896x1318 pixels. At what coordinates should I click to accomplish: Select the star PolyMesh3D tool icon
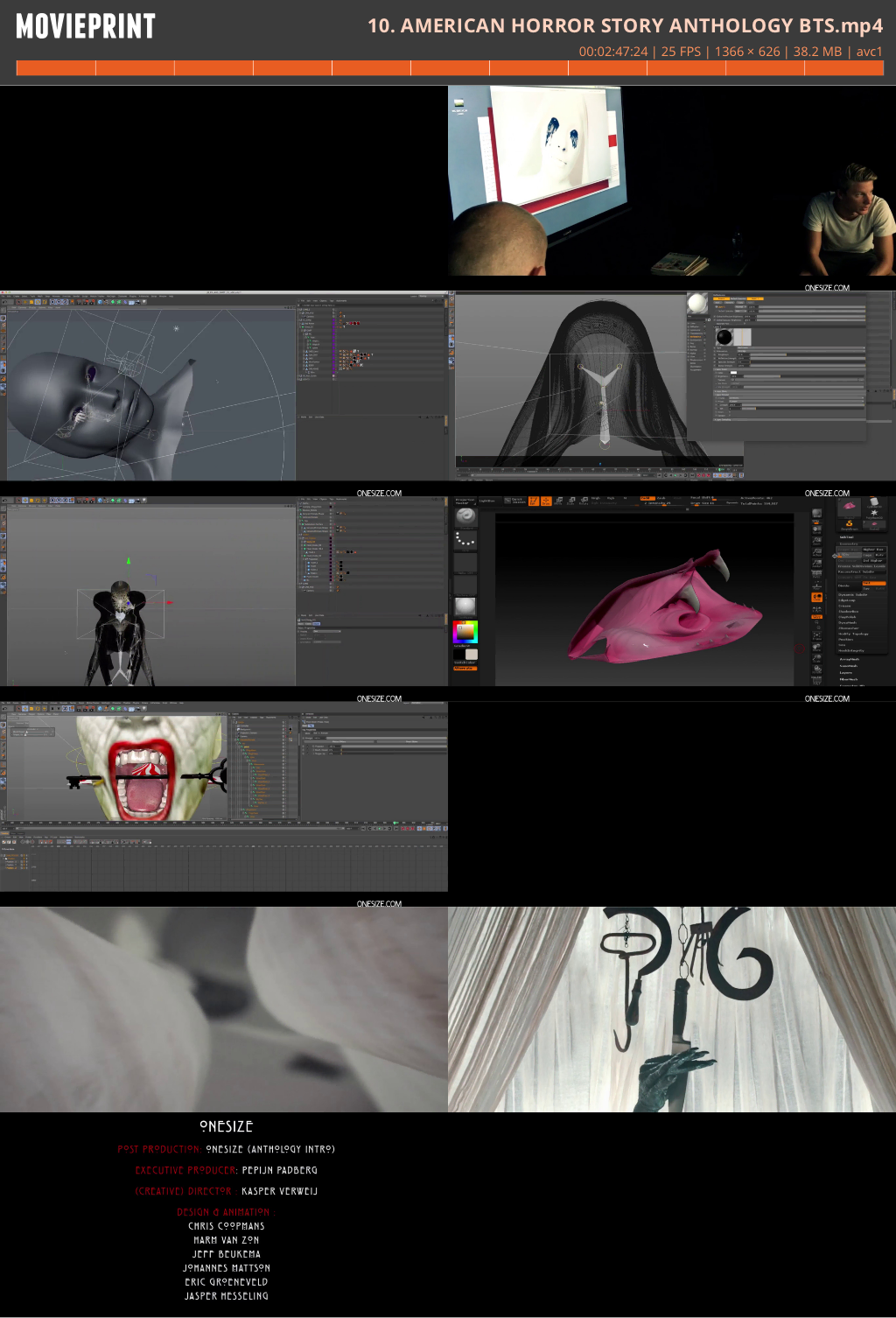pos(874,512)
